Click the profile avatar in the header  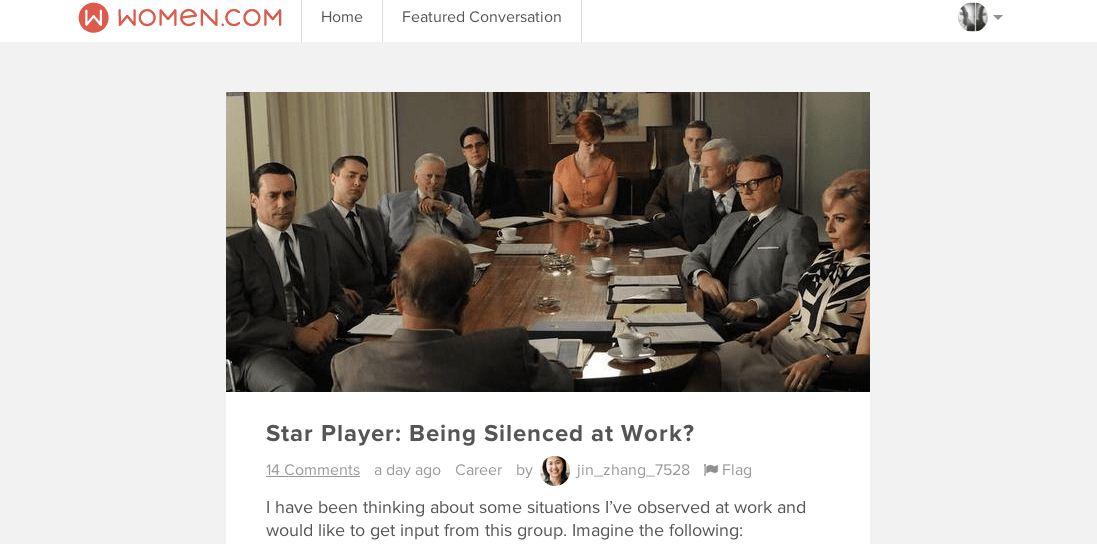point(972,17)
